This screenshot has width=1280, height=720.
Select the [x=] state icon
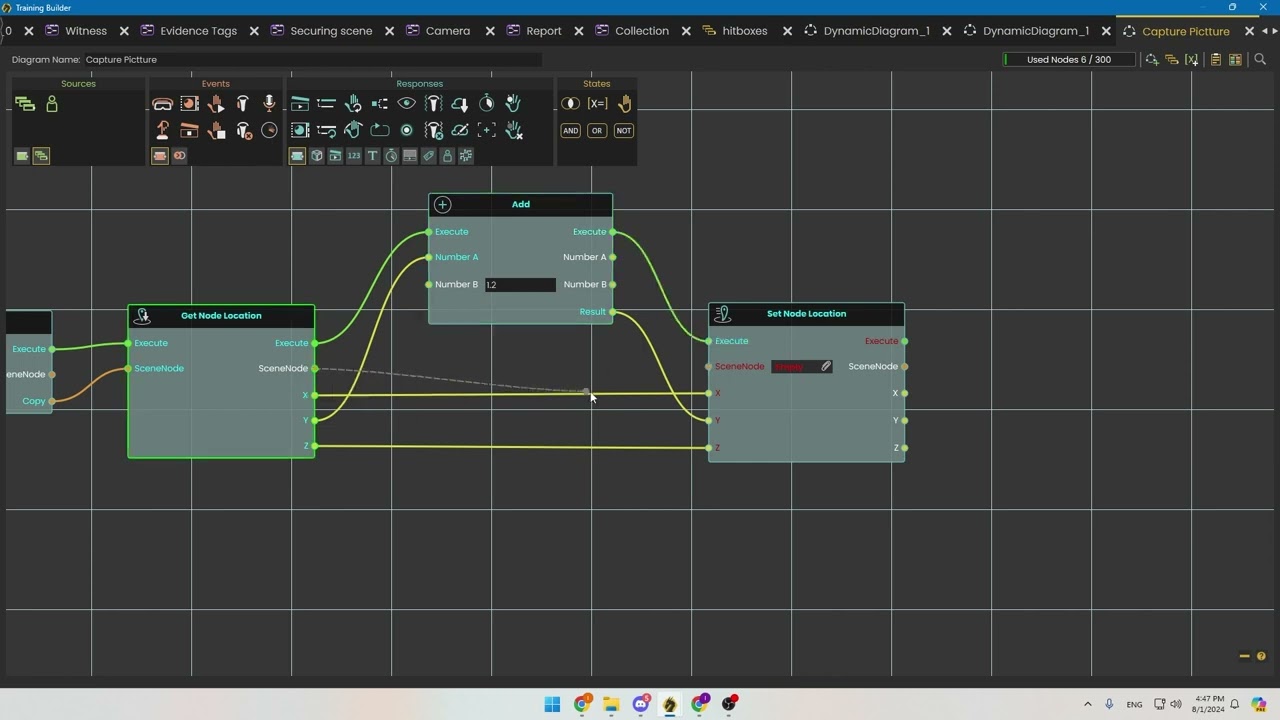coord(597,104)
